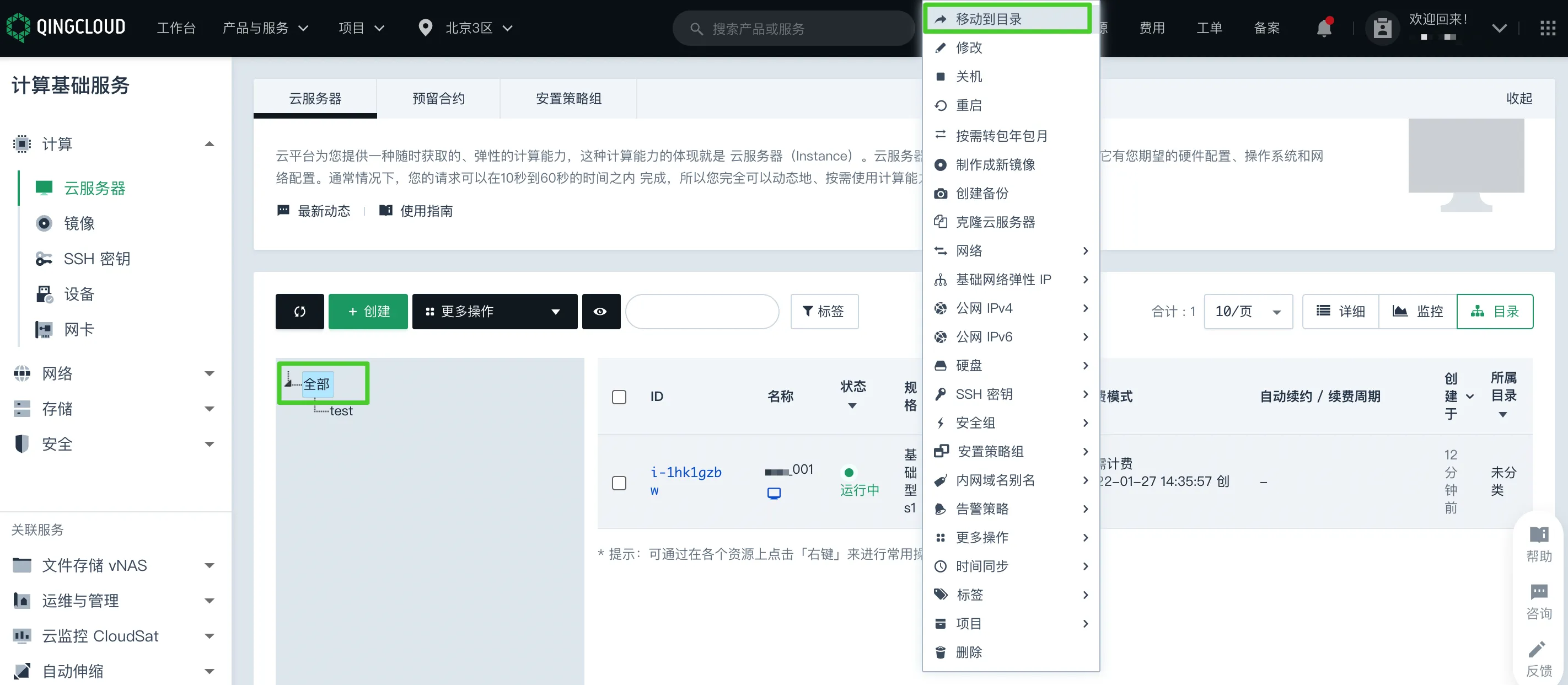Select 删除 delete in context menu
The height and width of the screenshot is (685, 1568).
(1011, 651)
